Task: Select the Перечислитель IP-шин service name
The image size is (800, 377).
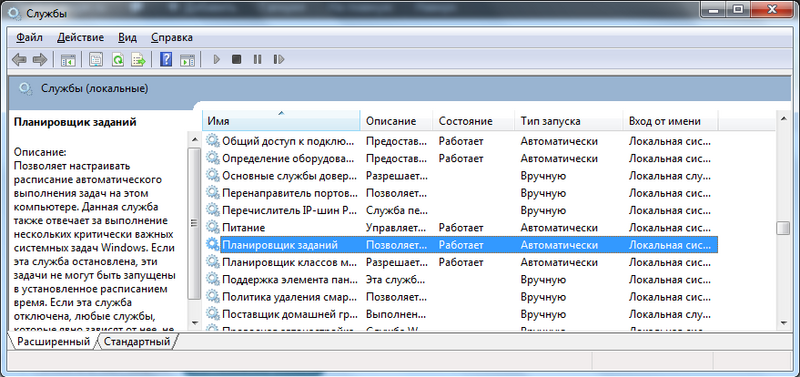Action: 289,210
